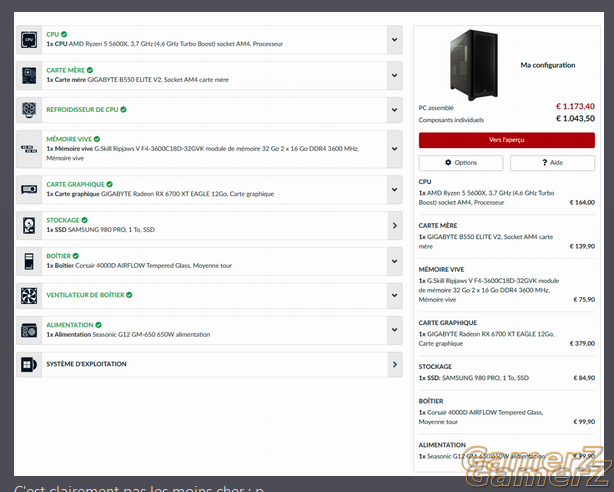
Task: Select Corsair 4000D AIRFLOW case row text
Action: click(x=139, y=266)
